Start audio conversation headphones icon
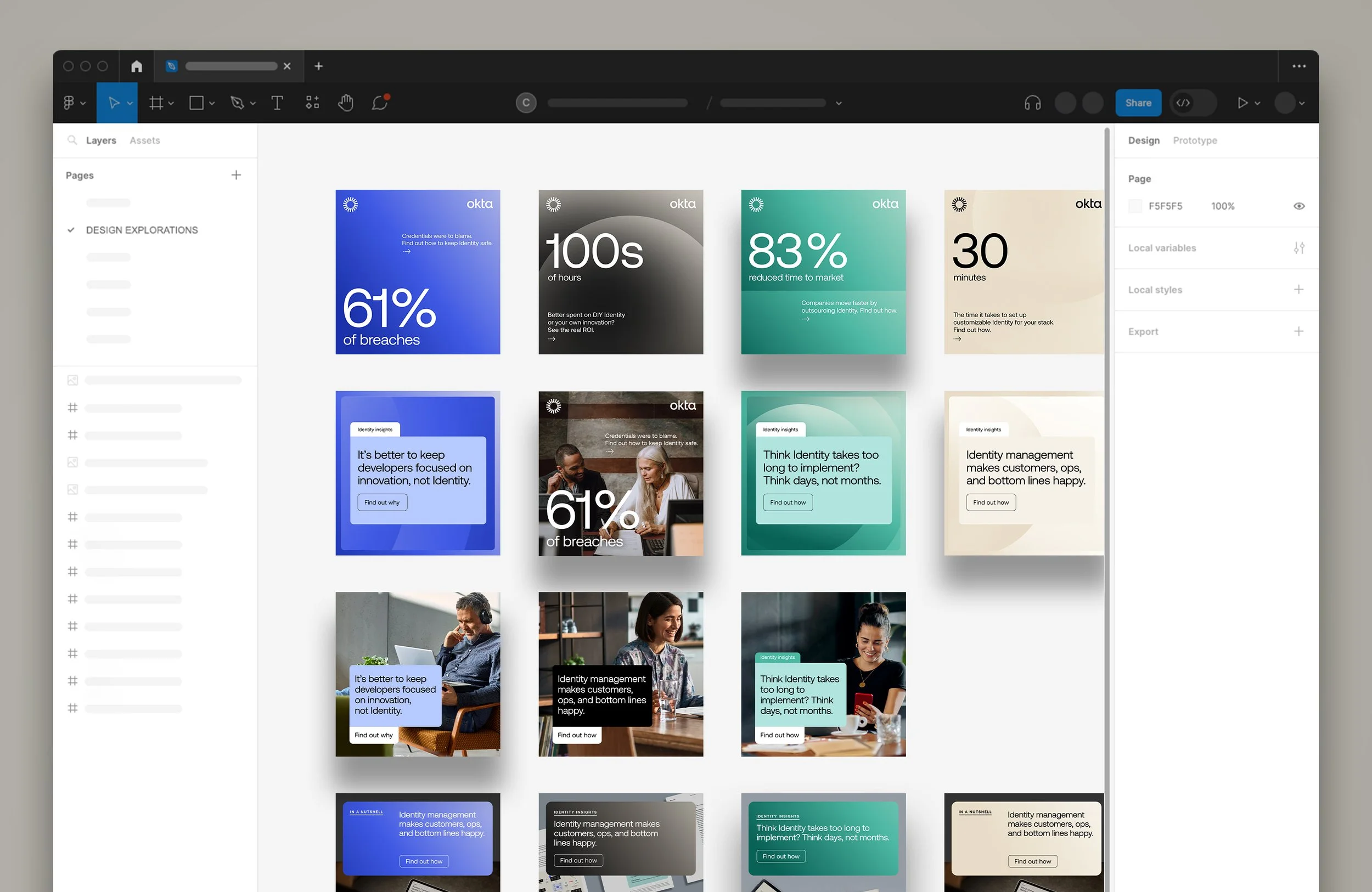 (1032, 103)
